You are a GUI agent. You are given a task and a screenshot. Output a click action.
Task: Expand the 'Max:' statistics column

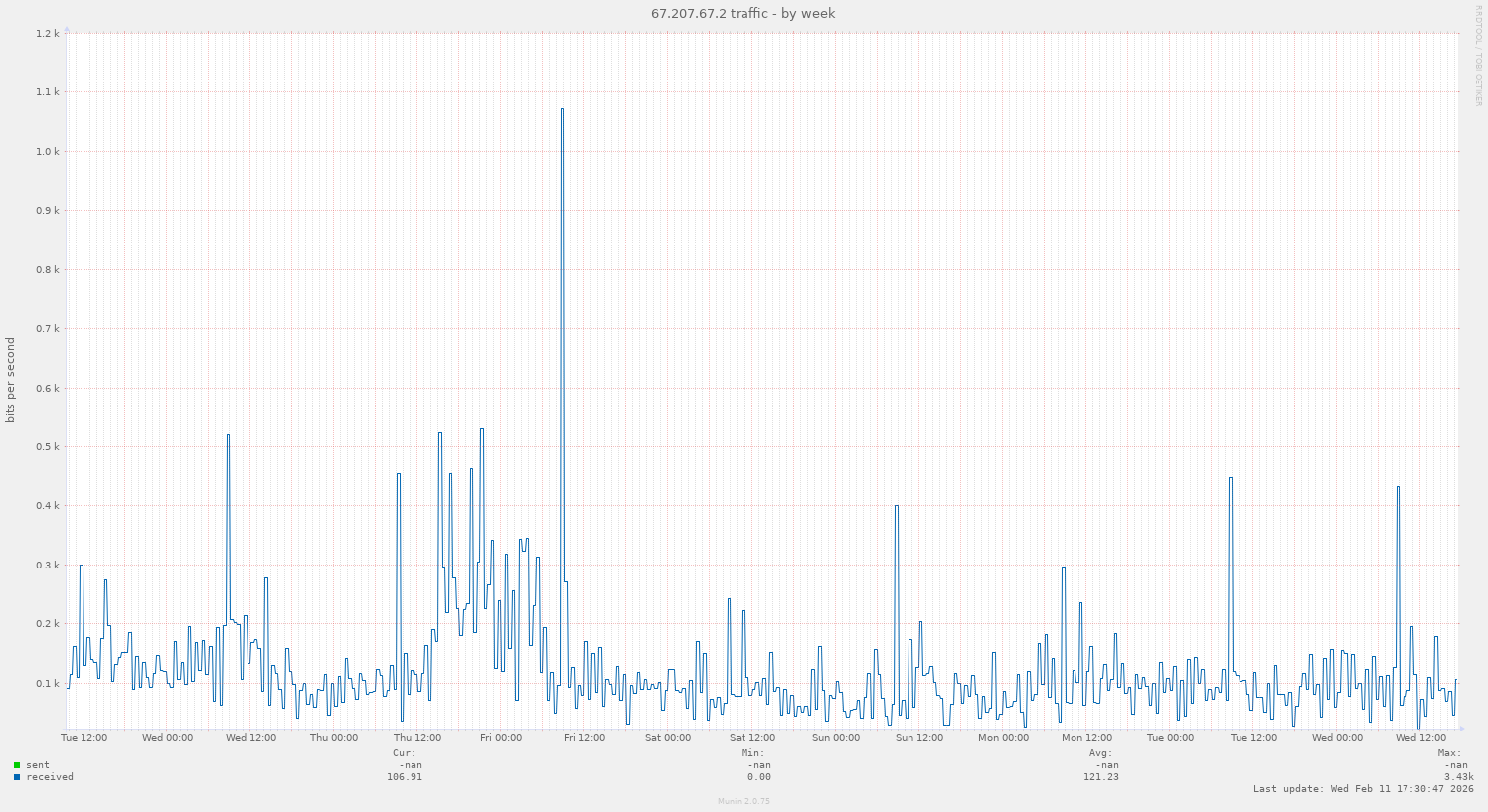1449,752
